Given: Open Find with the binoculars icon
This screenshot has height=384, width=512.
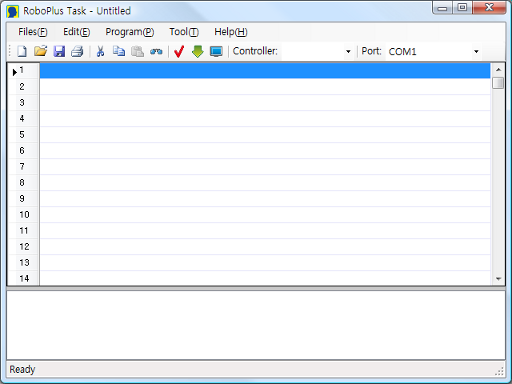Looking at the screenshot, I should 156,51.
